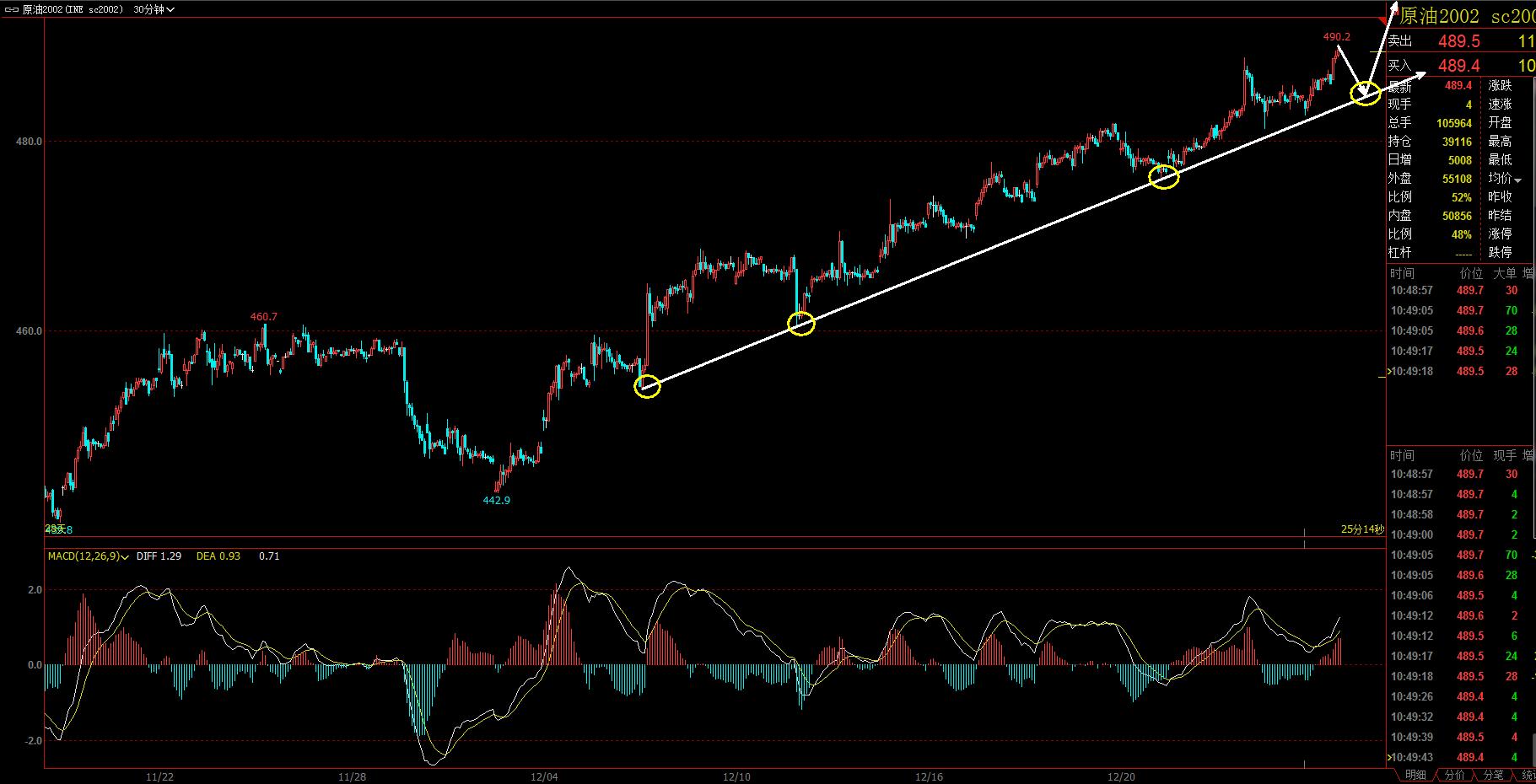Click the 52% ratio value
The image size is (1536, 784).
(x=1462, y=197)
